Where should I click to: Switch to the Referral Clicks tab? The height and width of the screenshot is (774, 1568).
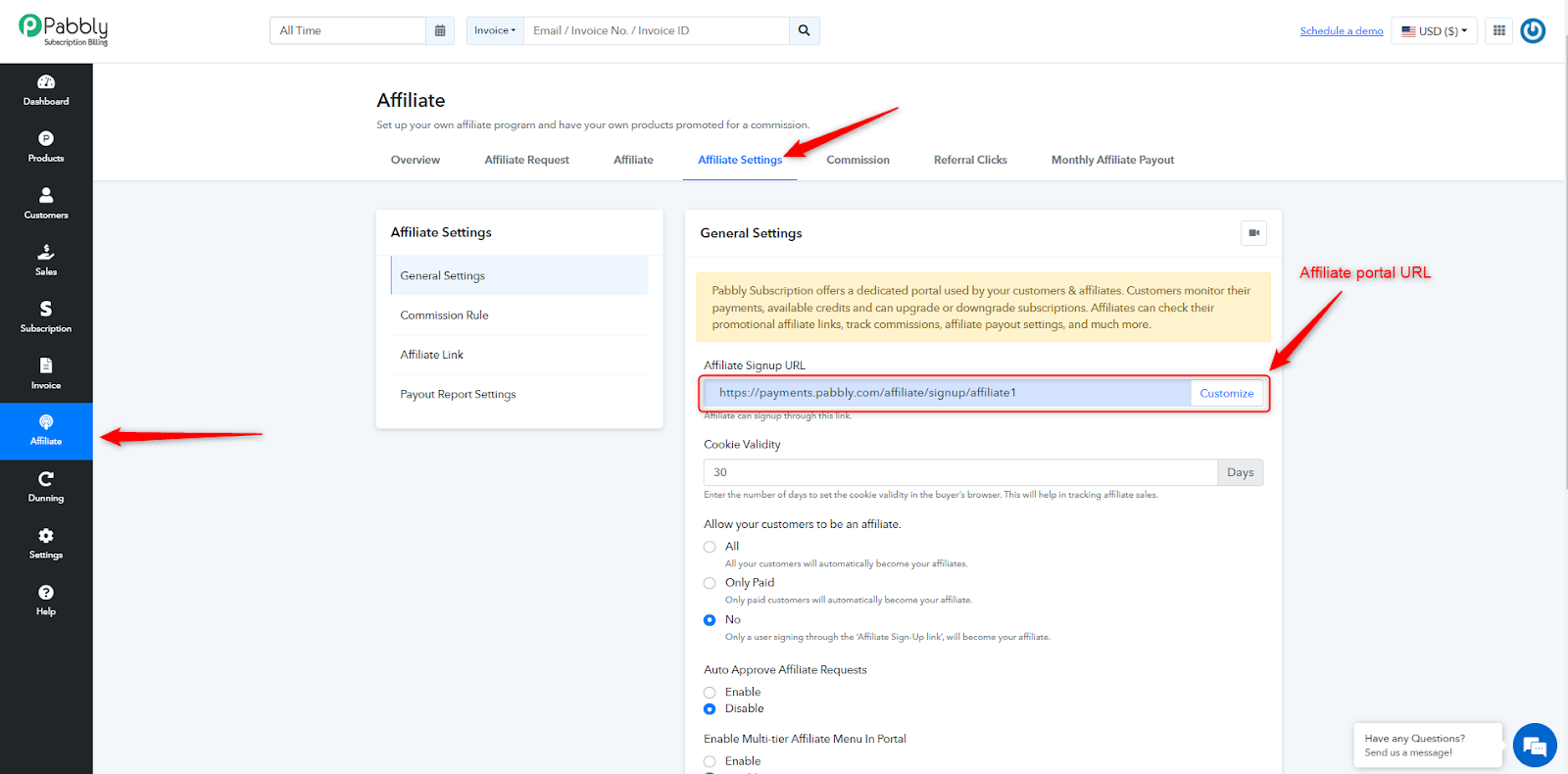click(x=970, y=160)
